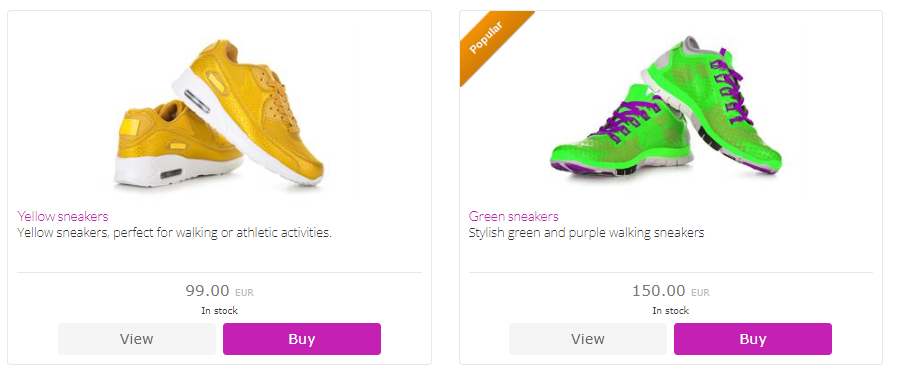Buy the Green sneakers
Image resolution: width=899 pixels, height=390 pixels.
(753, 339)
